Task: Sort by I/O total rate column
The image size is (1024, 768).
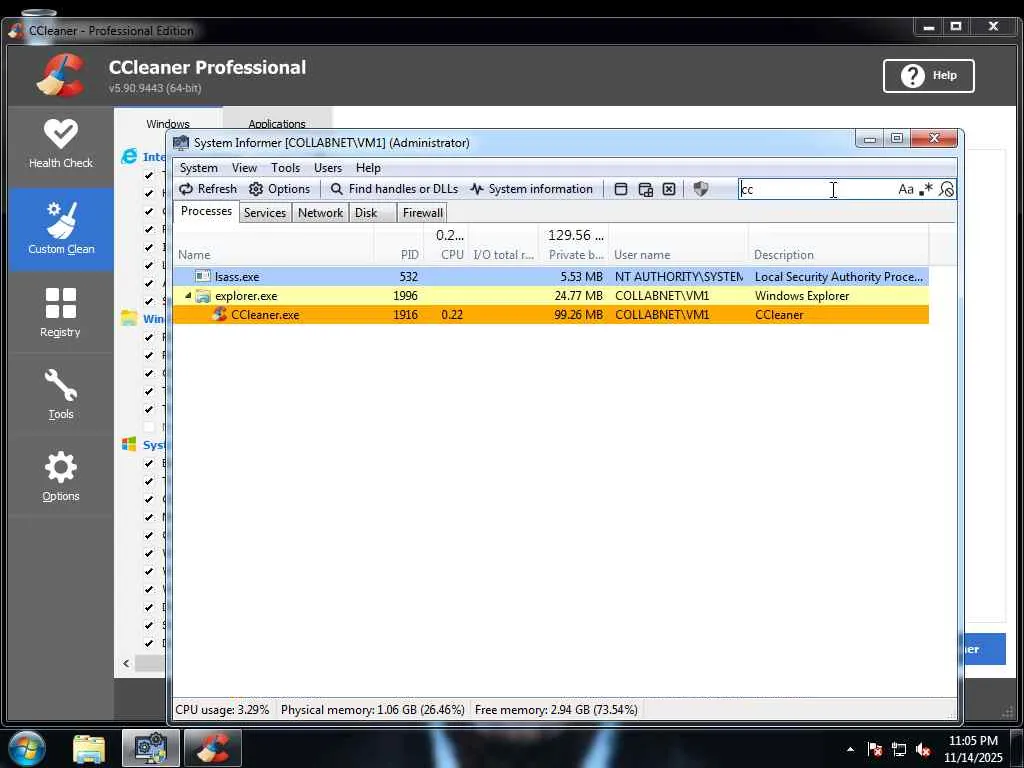Action: pyautogui.click(x=504, y=255)
